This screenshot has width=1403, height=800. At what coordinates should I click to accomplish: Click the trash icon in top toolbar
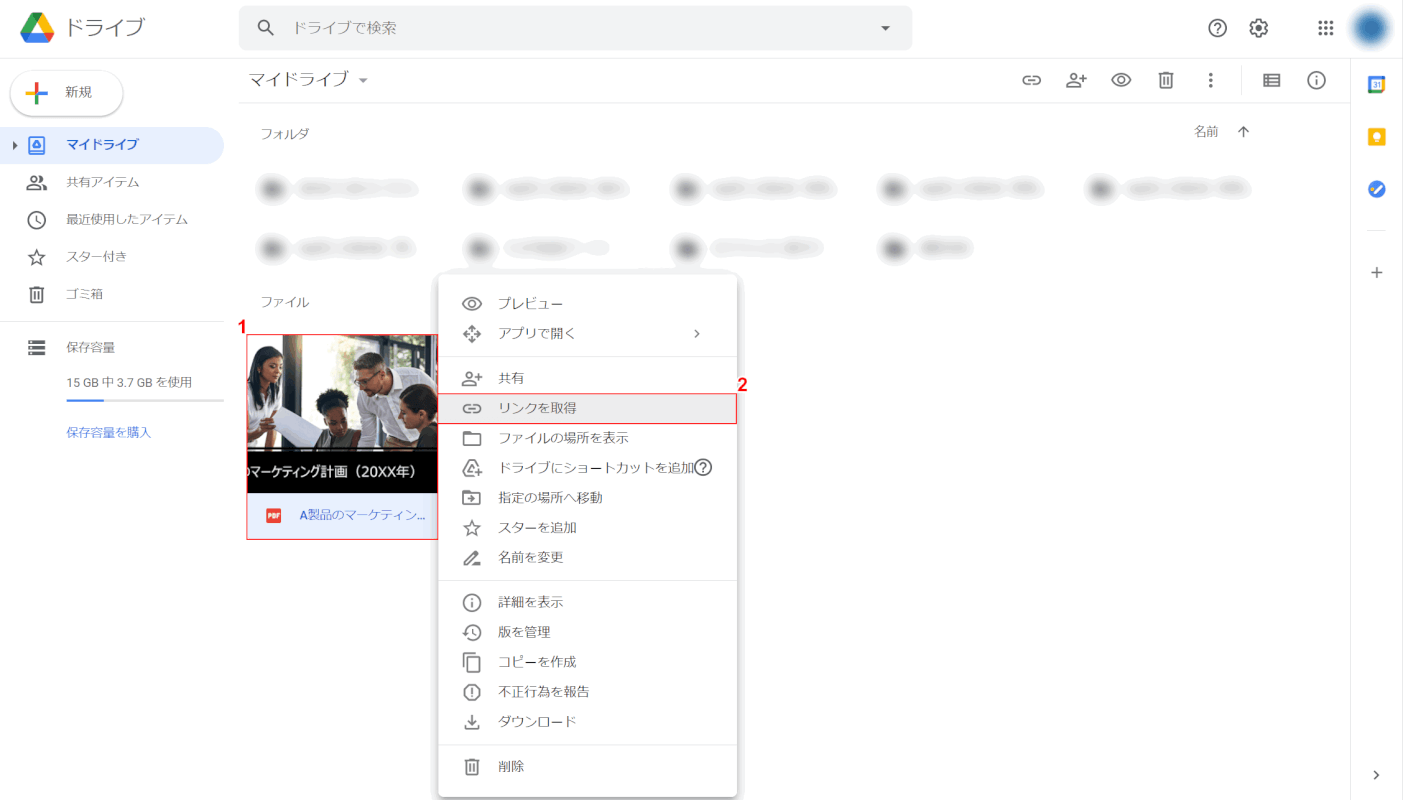tap(1165, 81)
